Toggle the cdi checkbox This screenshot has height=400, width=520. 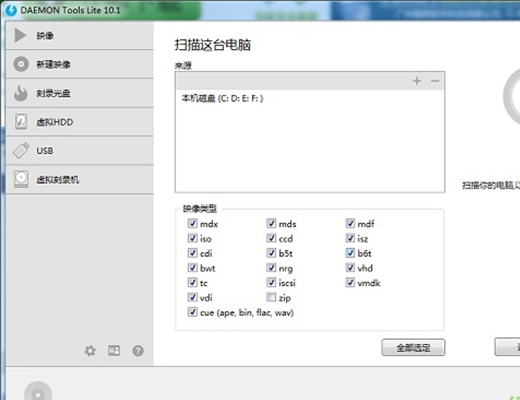pyautogui.click(x=192, y=253)
